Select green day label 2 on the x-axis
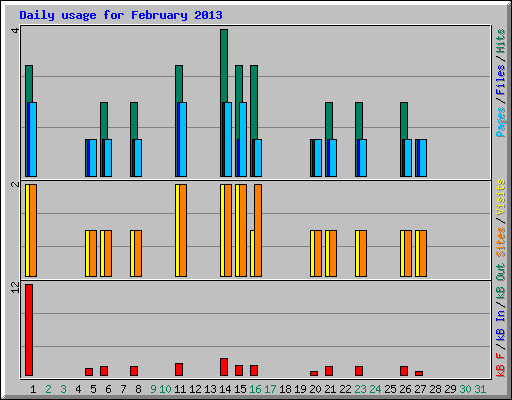 pos(48,389)
